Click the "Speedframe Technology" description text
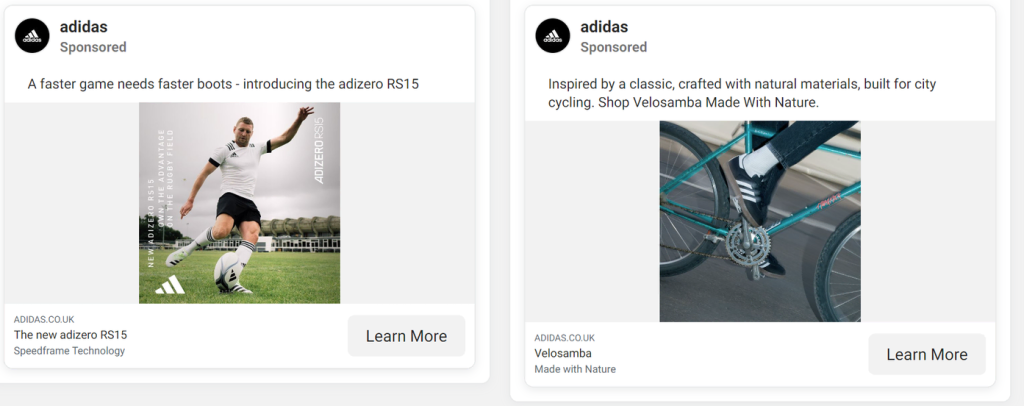The image size is (1024, 406). click(70, 351)
